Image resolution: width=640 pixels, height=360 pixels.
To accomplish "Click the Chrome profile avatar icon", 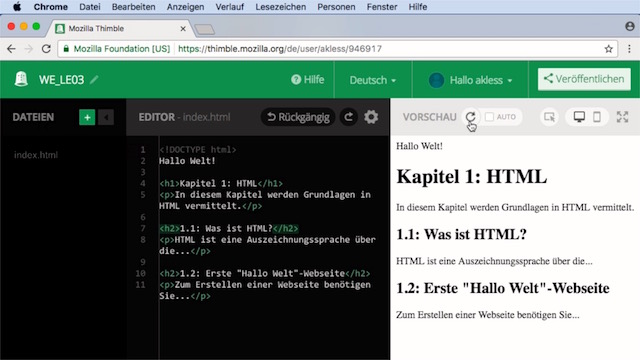I will tap(630, 27).
